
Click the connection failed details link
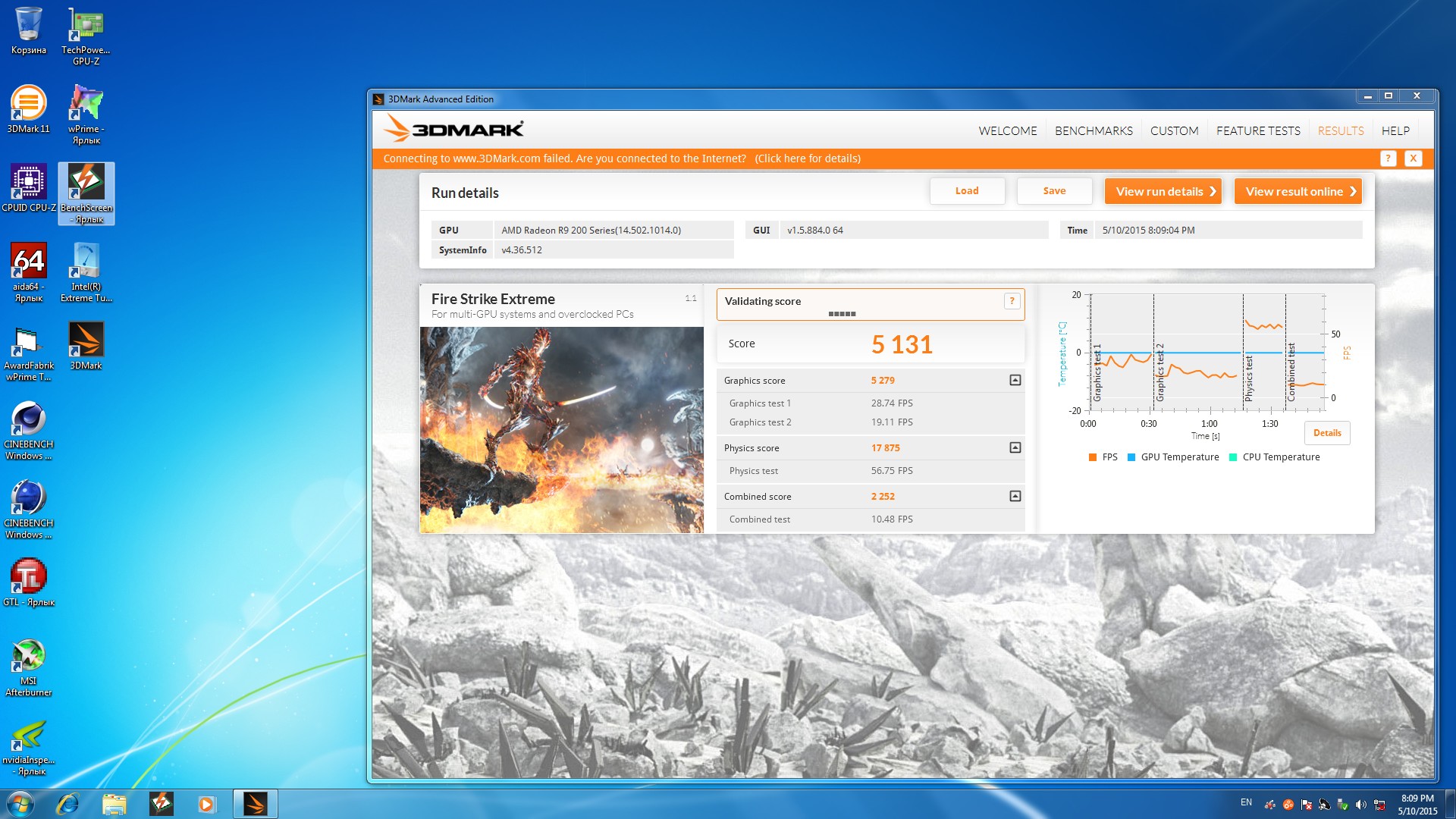click(x=808, y=158)
